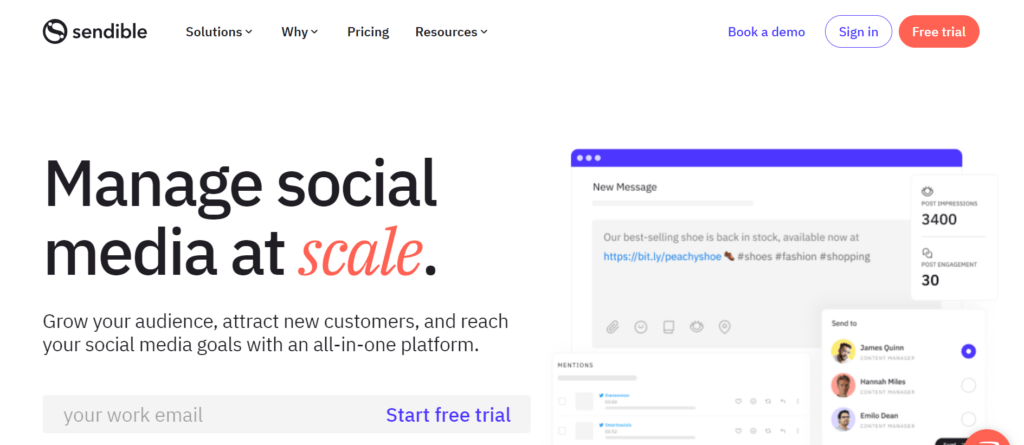This screenshot has width=1024, height=445.
Task: Click the Free trial button
Action: tap(938, 31)
